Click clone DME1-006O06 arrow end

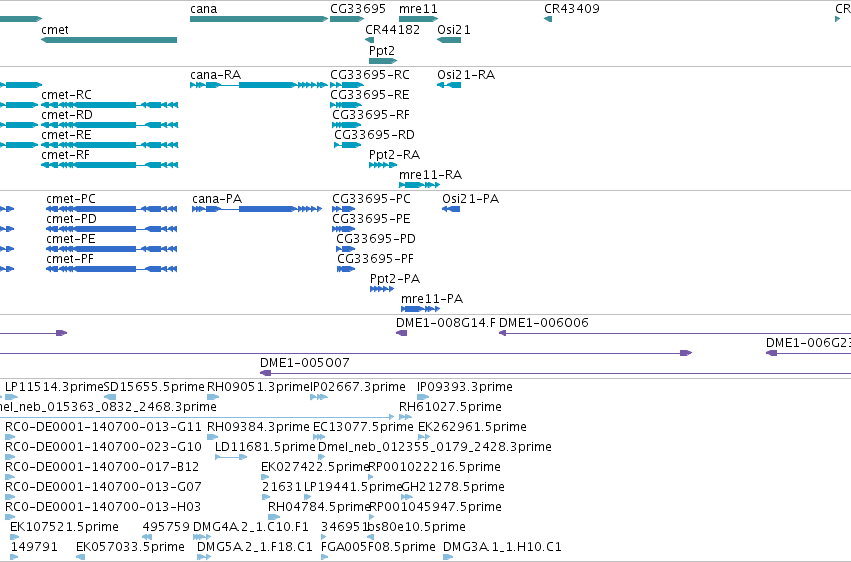pyautogui.click(x=503, y=333)
